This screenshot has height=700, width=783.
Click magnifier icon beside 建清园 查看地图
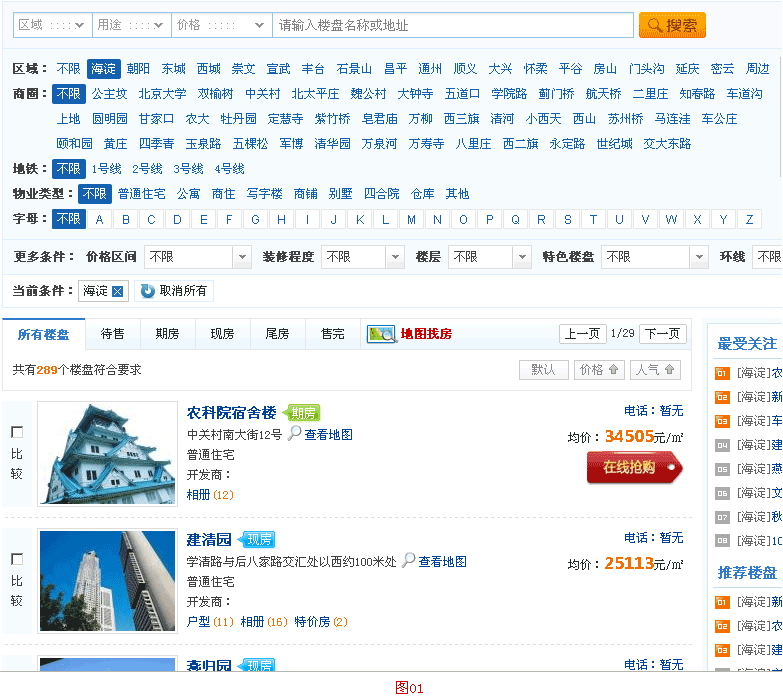point(408,560)
